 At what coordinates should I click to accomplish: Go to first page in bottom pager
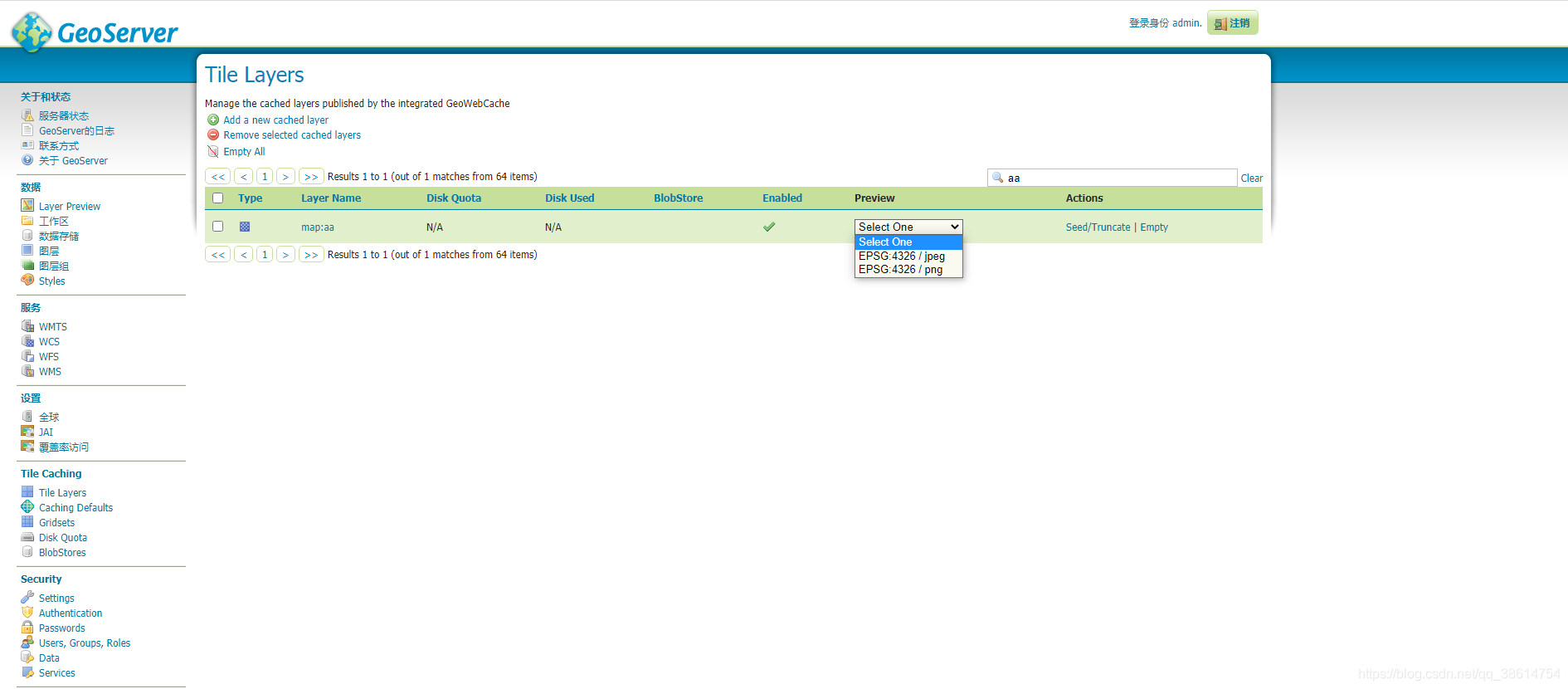tap(218, 254)
